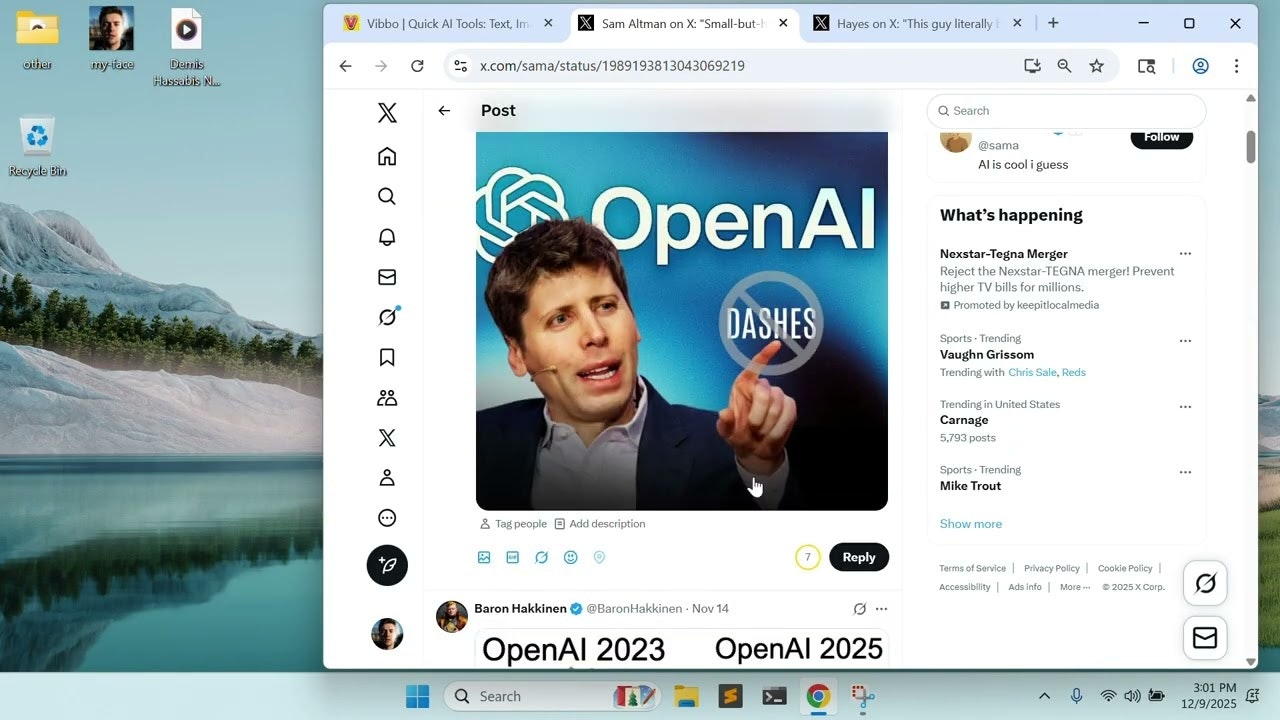Open Sublime Text from taskbar
The width and height of the screenshot is (1280, 720).
(731, 696)
